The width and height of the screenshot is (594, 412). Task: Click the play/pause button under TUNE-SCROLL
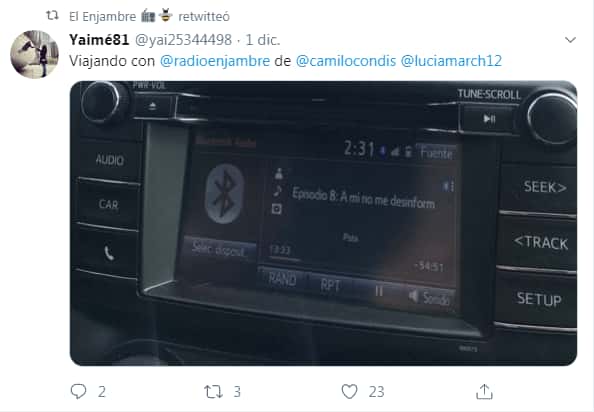[x=489, y=119]
